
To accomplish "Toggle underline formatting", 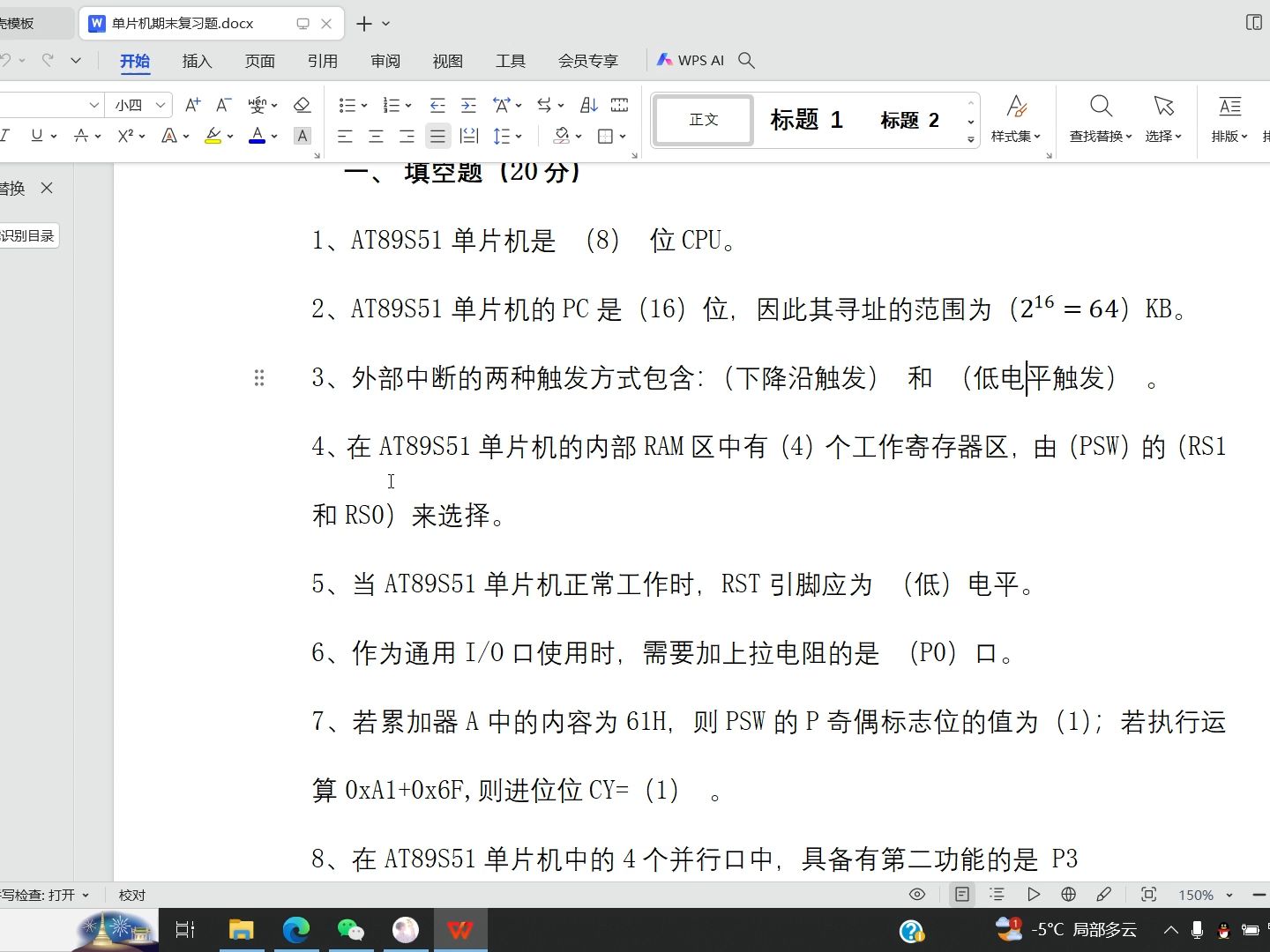I will click(x=36, y=136).
